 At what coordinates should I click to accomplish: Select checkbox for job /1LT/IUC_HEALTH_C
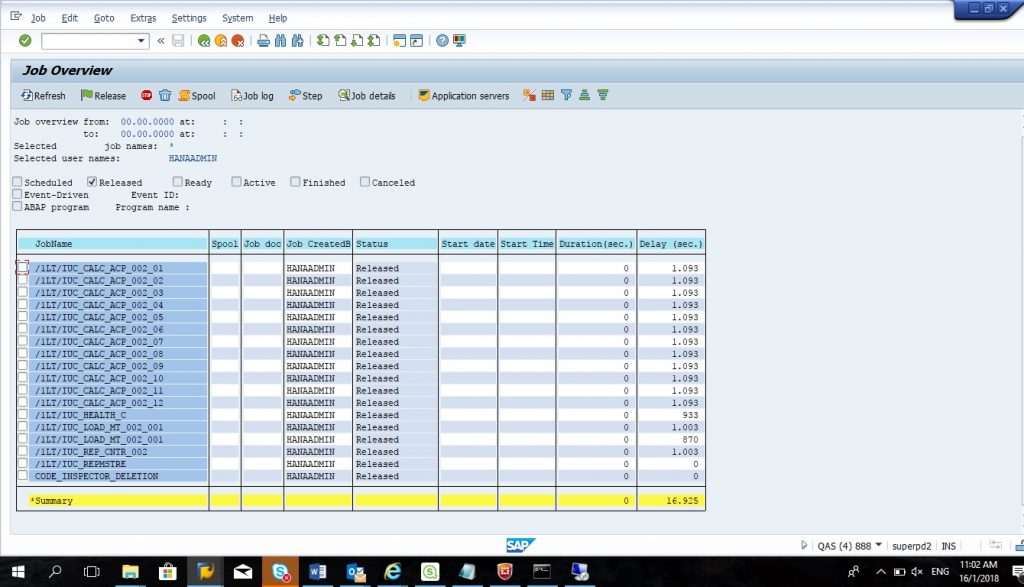(x=23, y=414)
